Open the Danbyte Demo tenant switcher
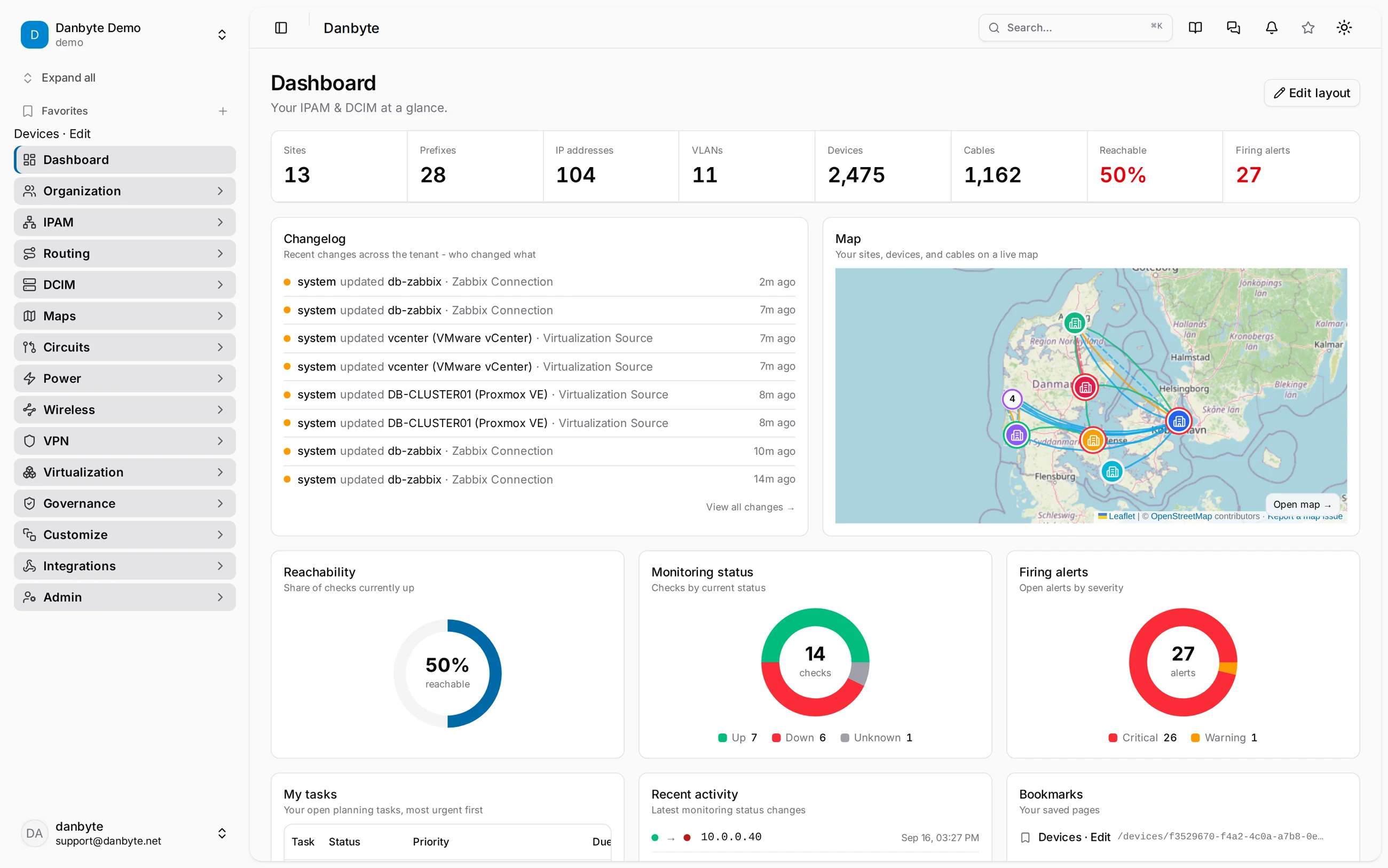Viewport: 1388px width, 868px height. pyautogui.click(x=124, y=35)
